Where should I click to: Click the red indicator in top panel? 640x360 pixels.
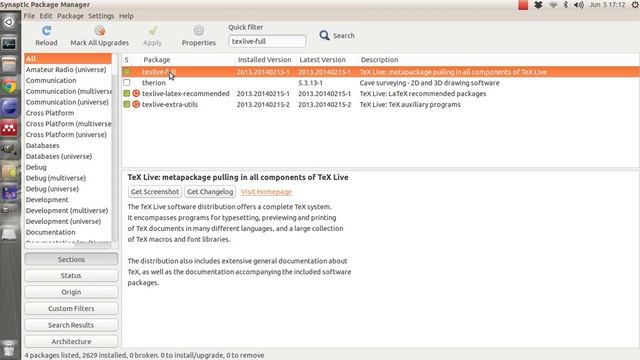[523, 5]
